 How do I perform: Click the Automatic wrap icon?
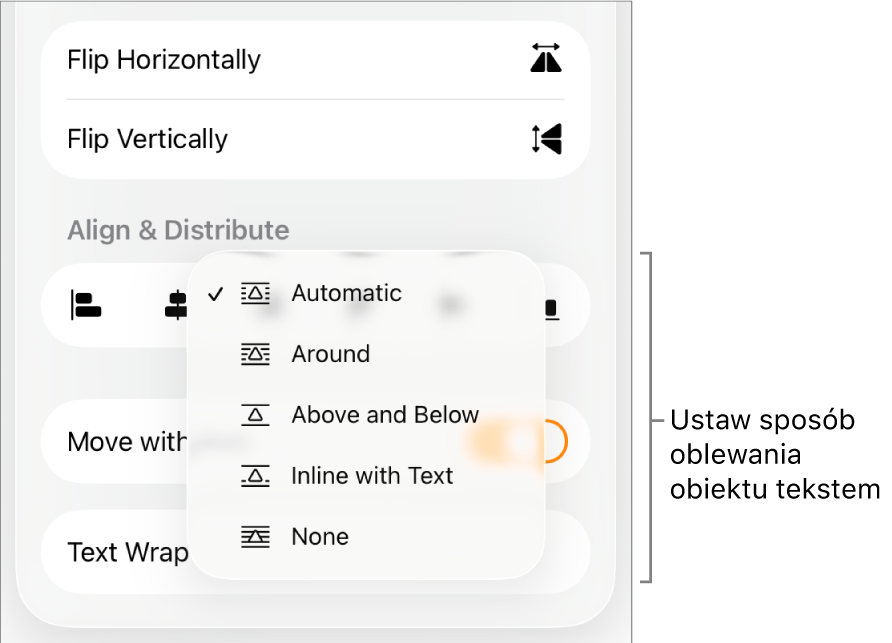point(255,294)
